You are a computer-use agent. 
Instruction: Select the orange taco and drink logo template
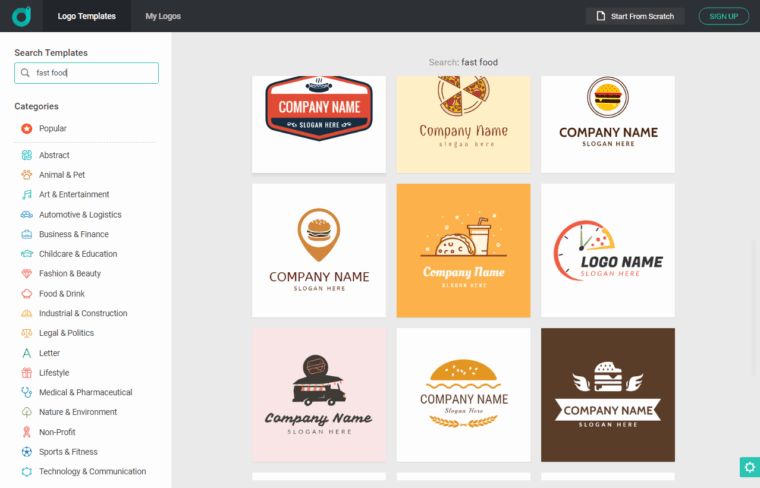(463, 250)
